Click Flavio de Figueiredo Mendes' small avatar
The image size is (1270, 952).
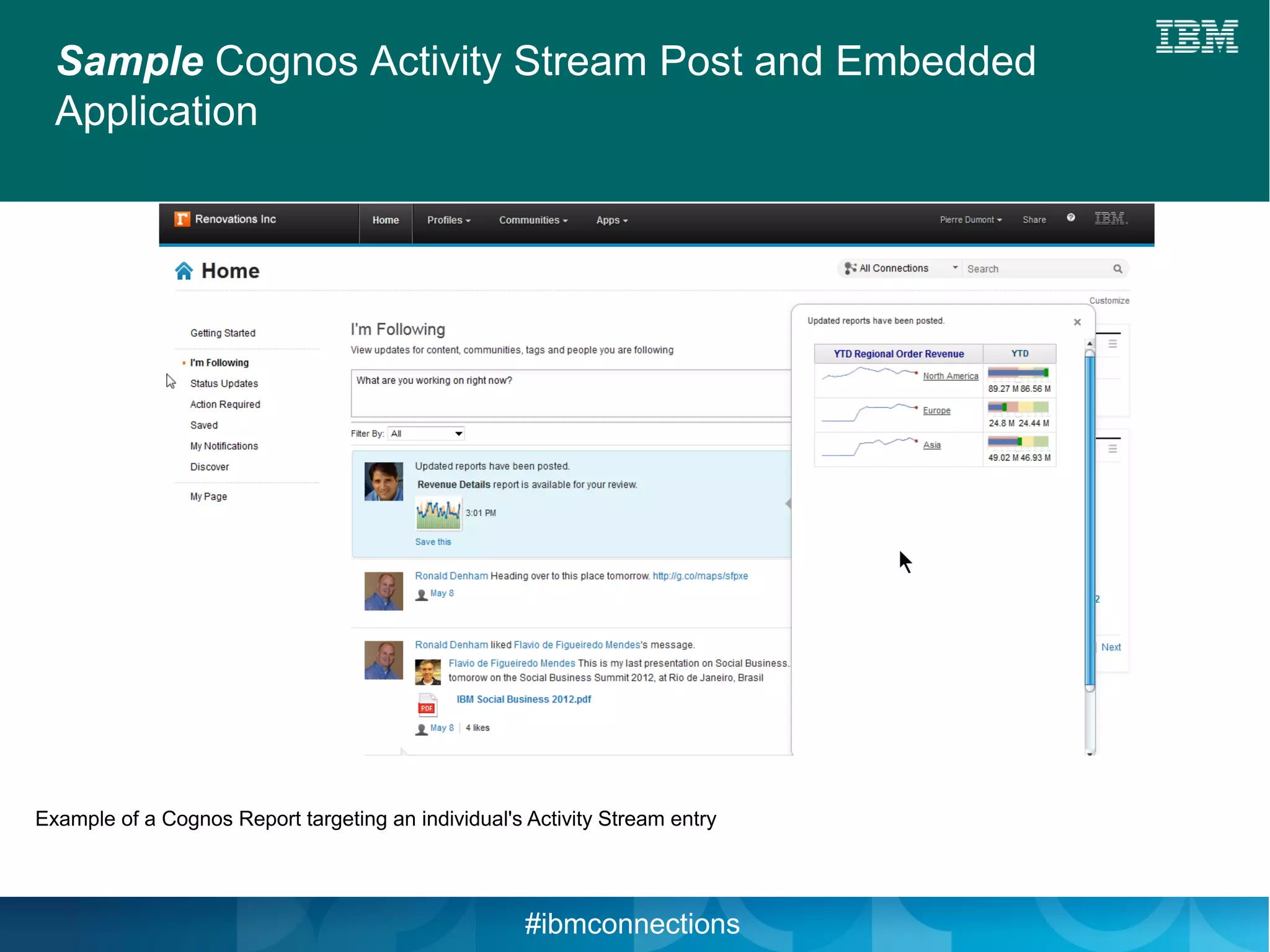(428, 672)
